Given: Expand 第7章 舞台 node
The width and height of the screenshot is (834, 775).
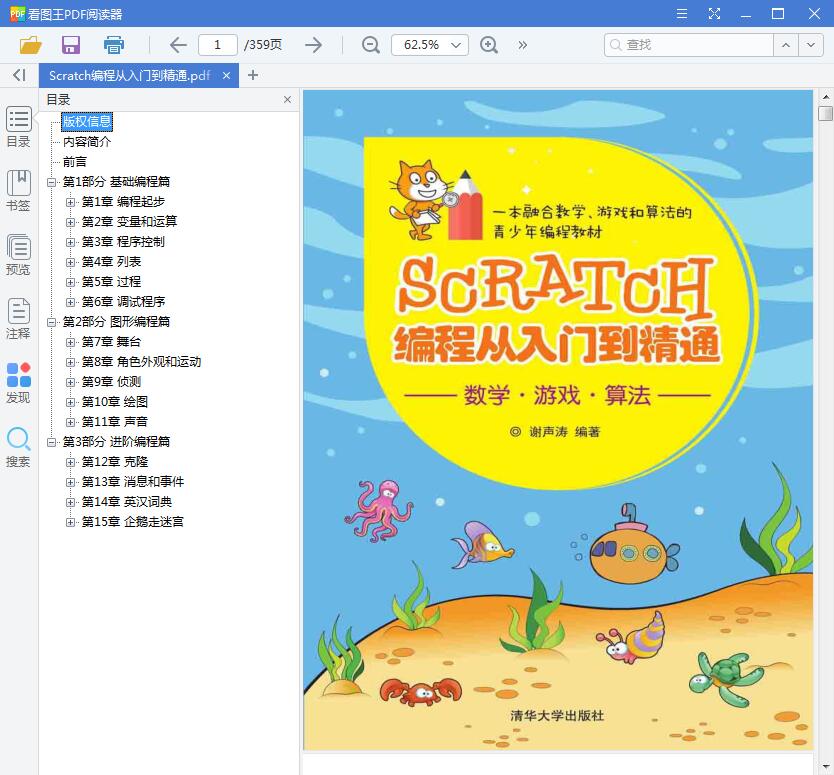Looking at the screenshot, I should point(70,342).
